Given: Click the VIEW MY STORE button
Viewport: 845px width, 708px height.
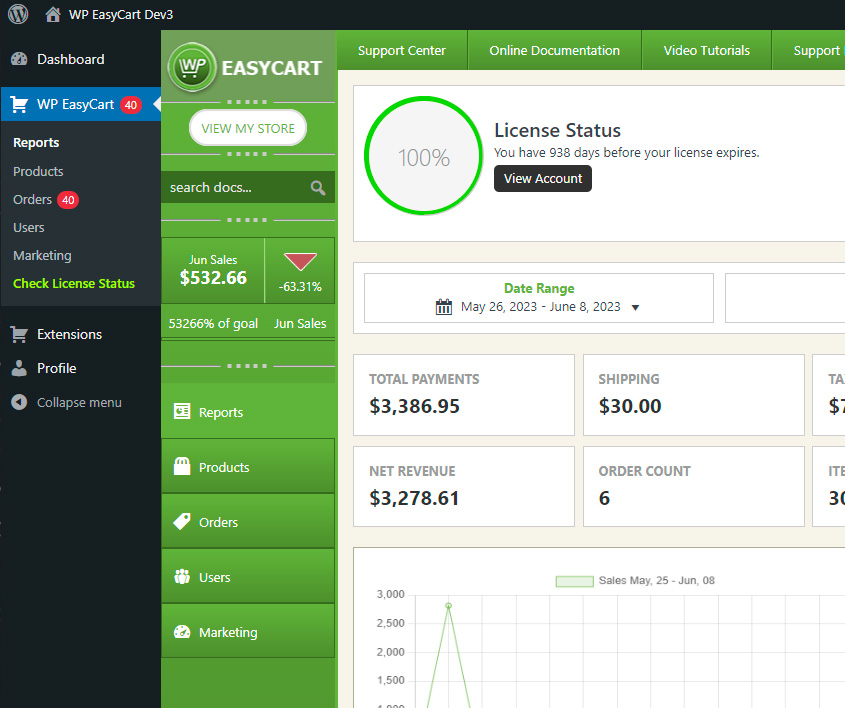Looking at the screenshot, I should 248,128.
